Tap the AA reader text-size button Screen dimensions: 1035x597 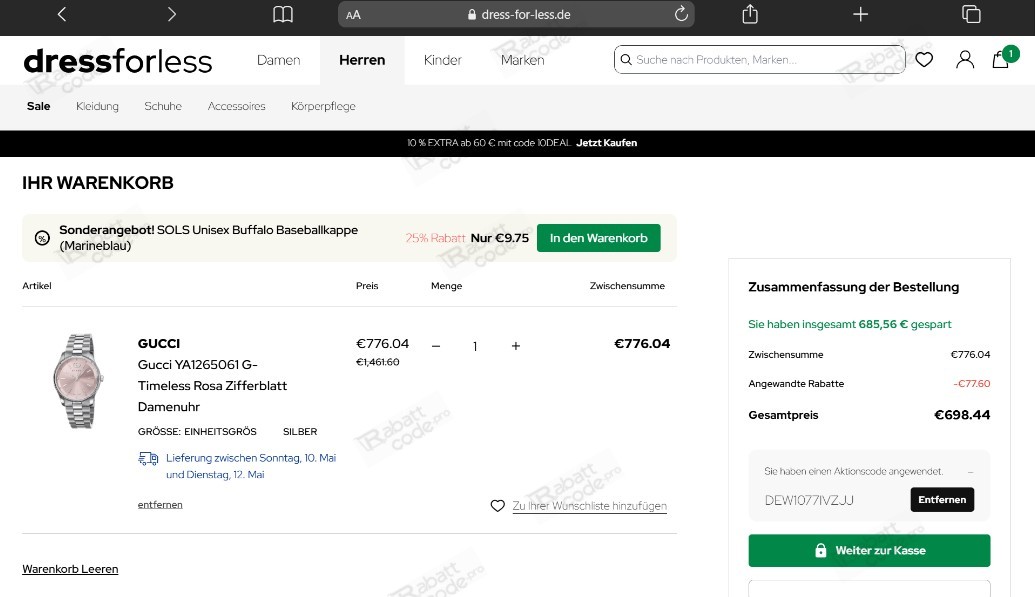[x=353, y=15]
